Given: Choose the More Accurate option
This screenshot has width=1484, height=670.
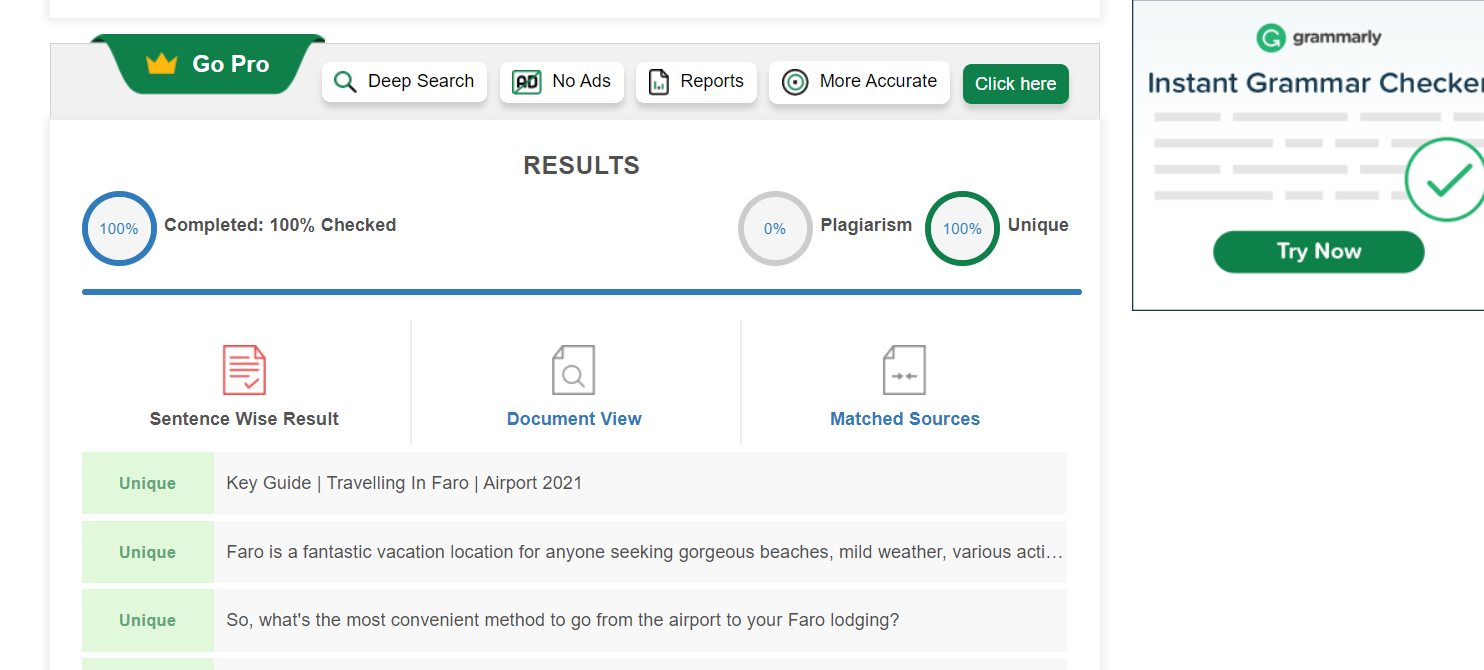Looking at the screenshot, I should (859, 82).
